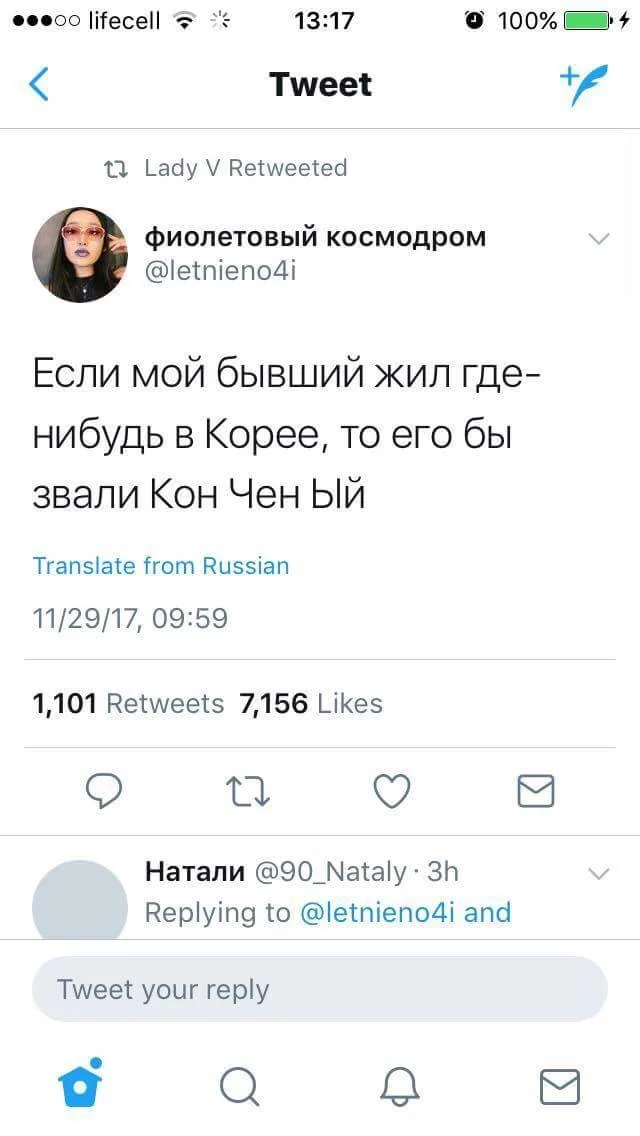The width and height of the screenshot is (640, 1136).
Task: Like the tweet with the heart icon
Action: click(391, 791)
